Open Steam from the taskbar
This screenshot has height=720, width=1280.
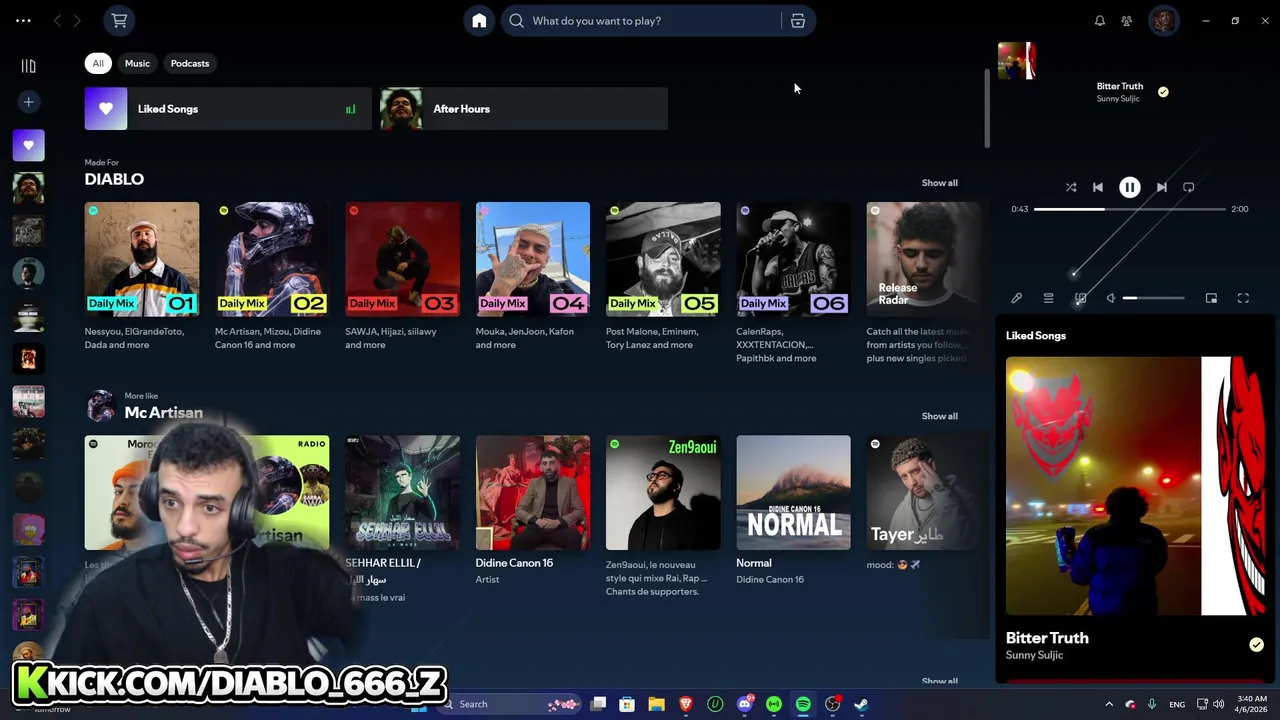tap(861, 704)
